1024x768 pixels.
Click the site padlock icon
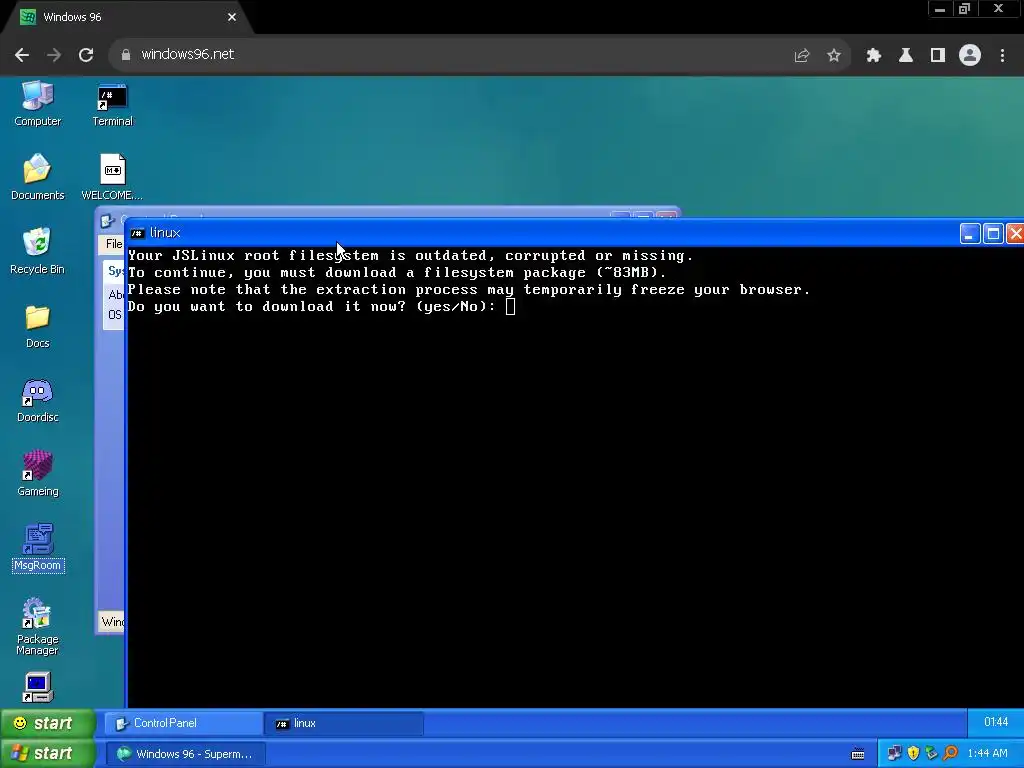point(125,55)
